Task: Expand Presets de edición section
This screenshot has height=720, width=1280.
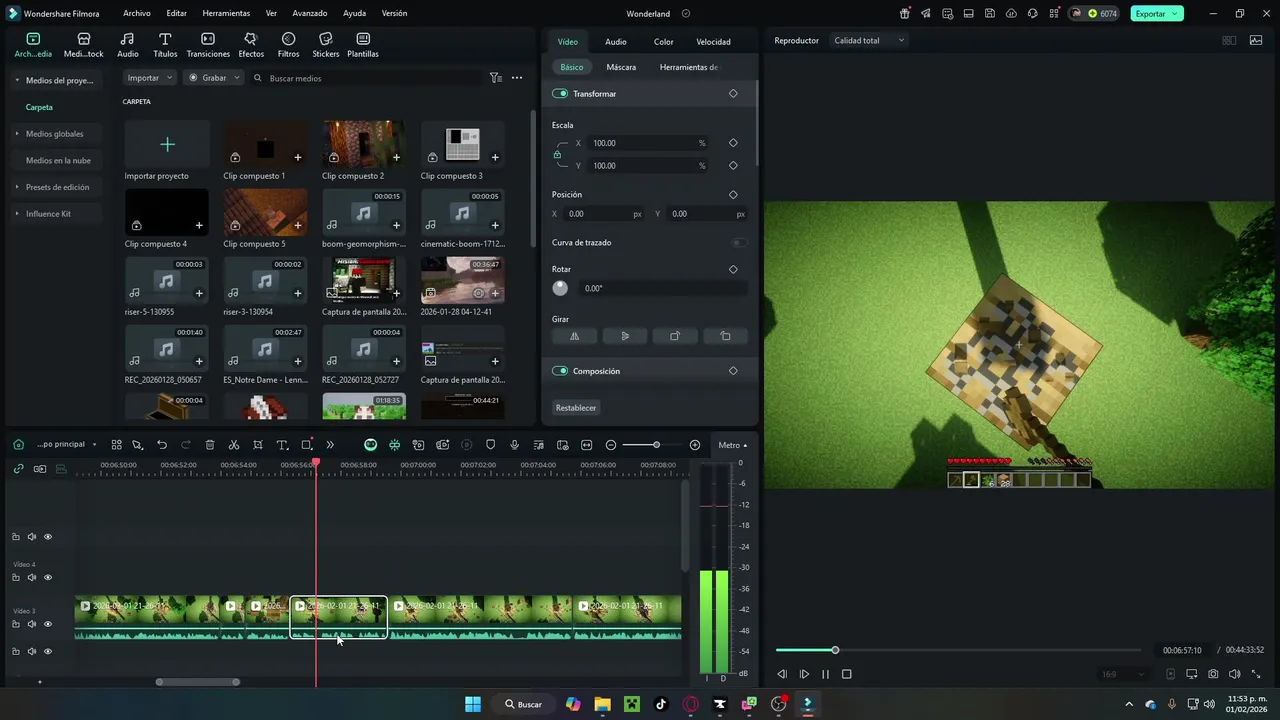Action: point(17,187)
